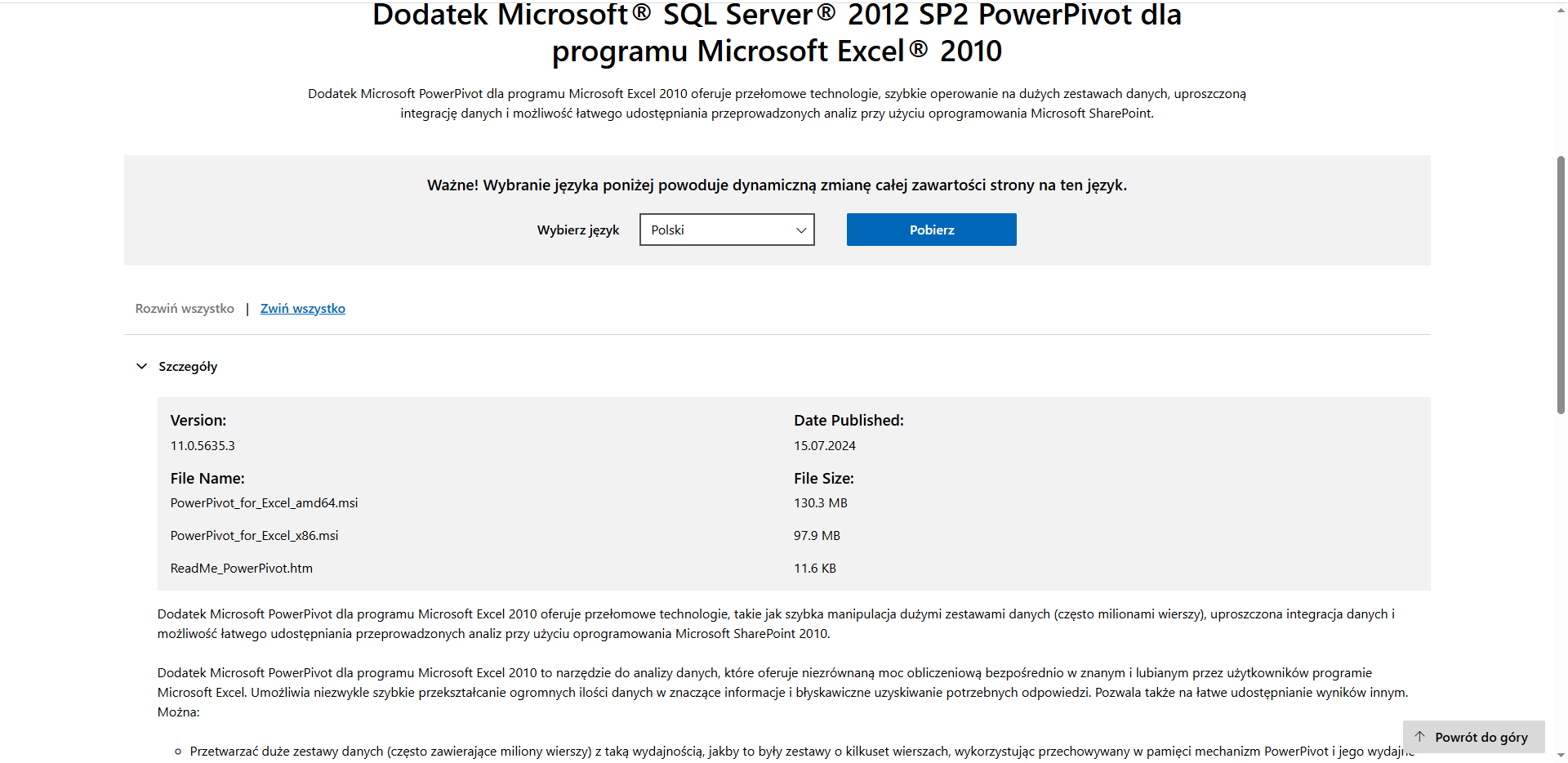The height and width of the screenshot is (763, 1568).
Task: Select the PowerPivot_for_Excel_amd64.msi file name
Action: point(263,502)
